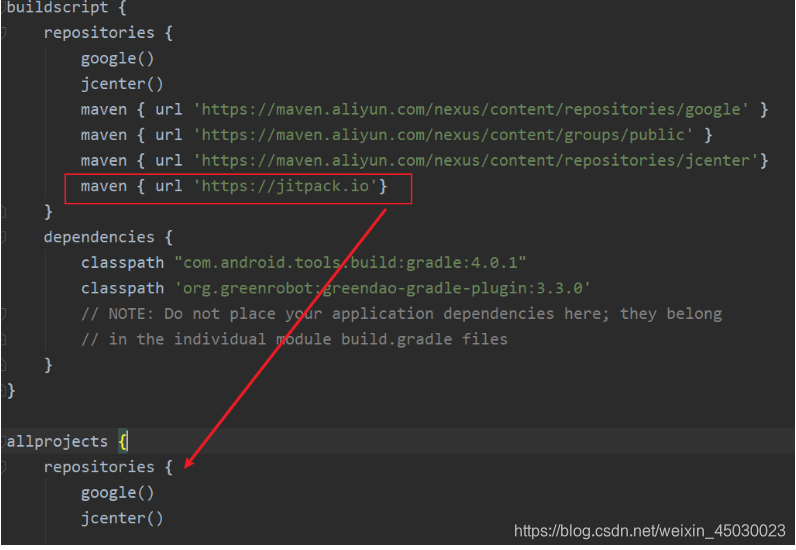Click repositories inside the buildscript block
Screen dimensions: 796x550
point(99,33)
